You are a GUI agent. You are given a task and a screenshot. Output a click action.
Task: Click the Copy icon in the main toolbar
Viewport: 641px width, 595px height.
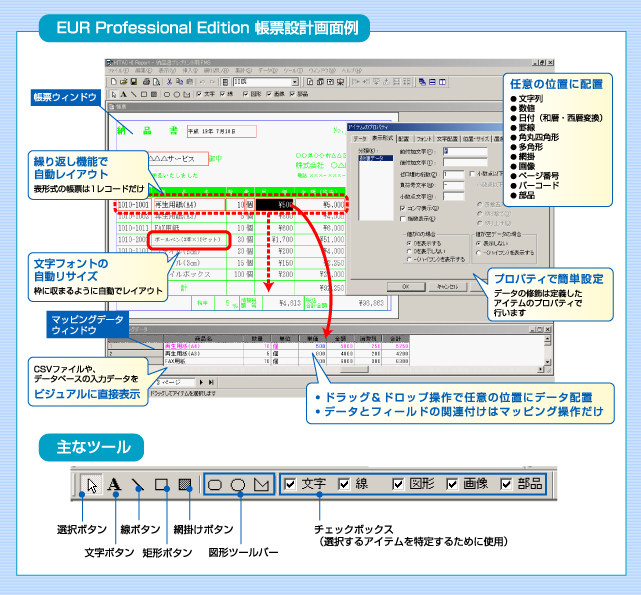179,82
